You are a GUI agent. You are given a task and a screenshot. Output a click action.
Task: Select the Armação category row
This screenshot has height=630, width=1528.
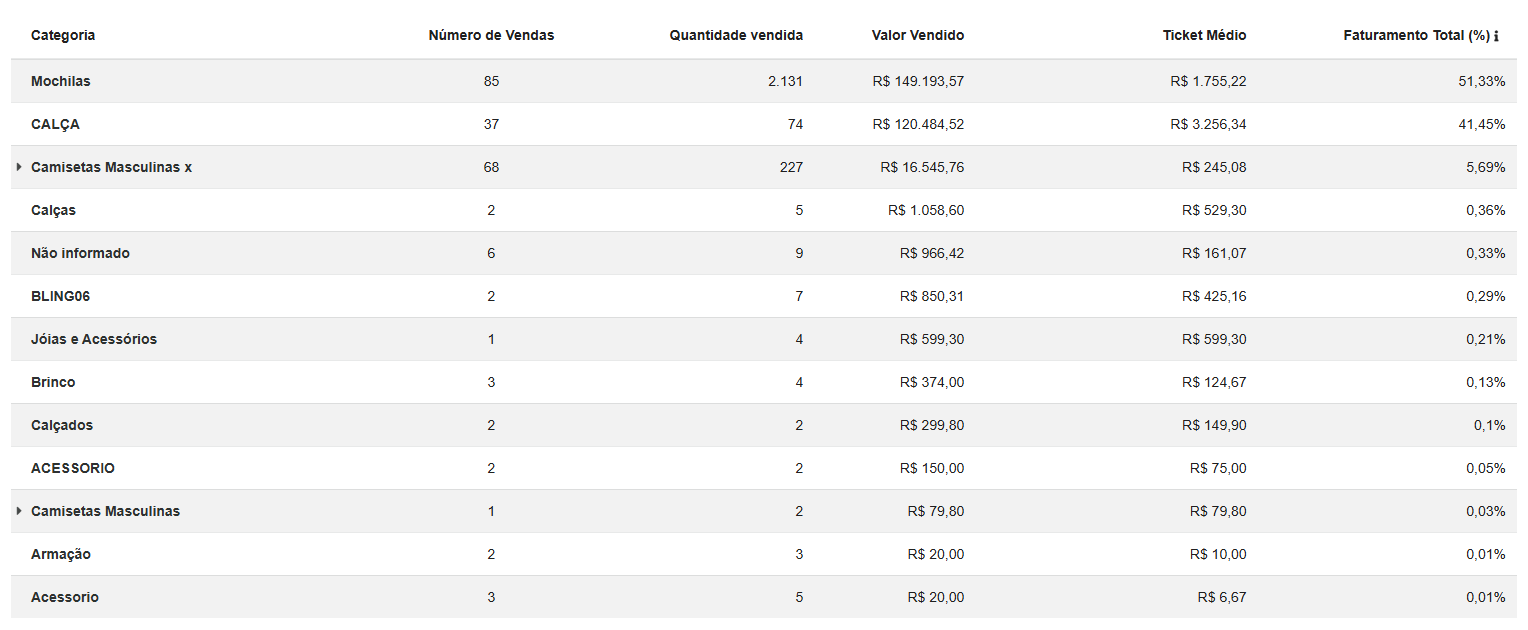point(61,554)
